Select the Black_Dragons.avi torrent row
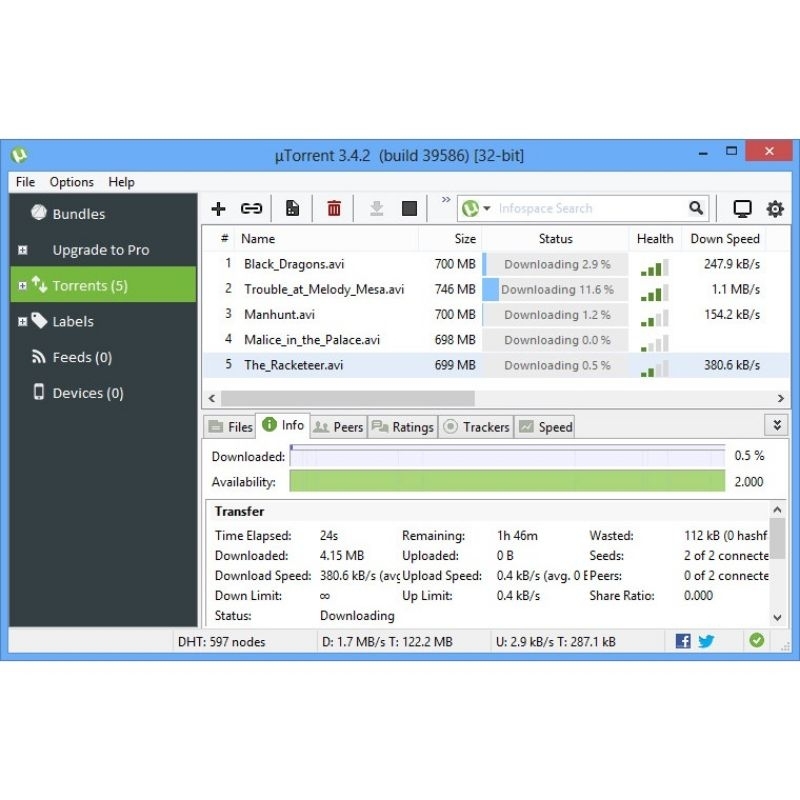This screenshot has width=800, height=800. (x=495, y=264)
